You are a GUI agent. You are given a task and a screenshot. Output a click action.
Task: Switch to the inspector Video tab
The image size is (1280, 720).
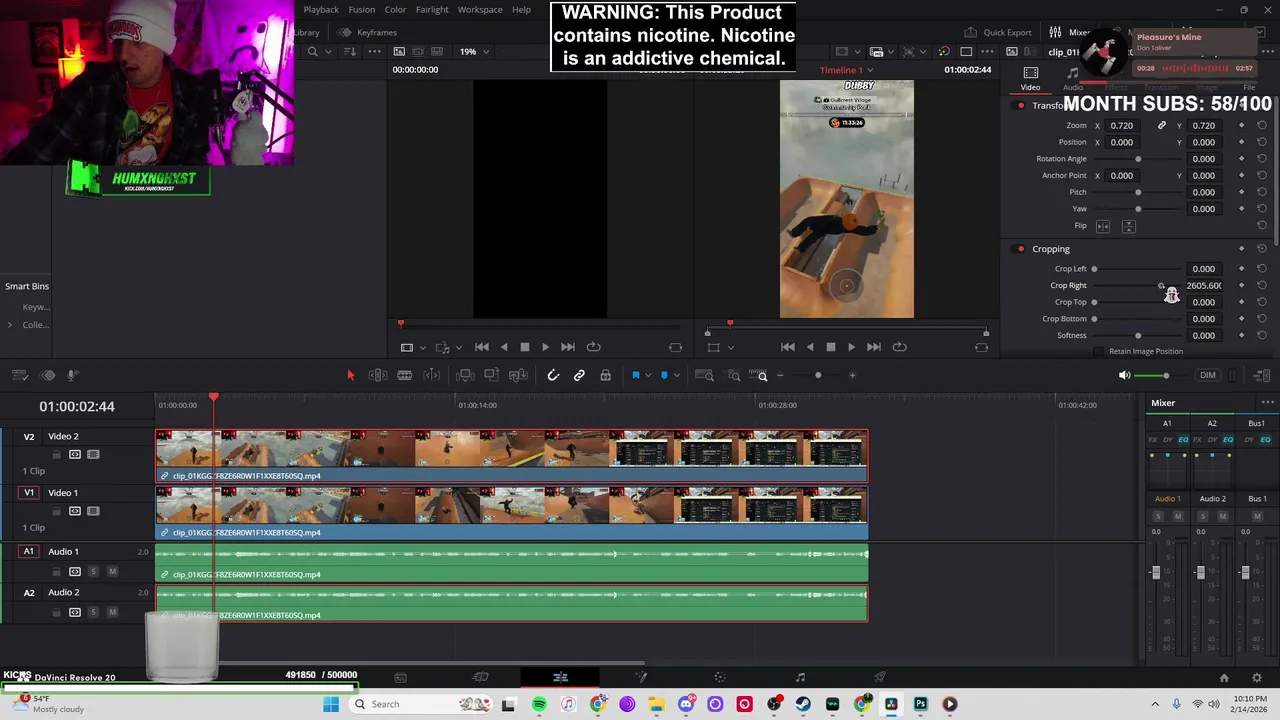pyautogui.click(x=1030, y=78)
